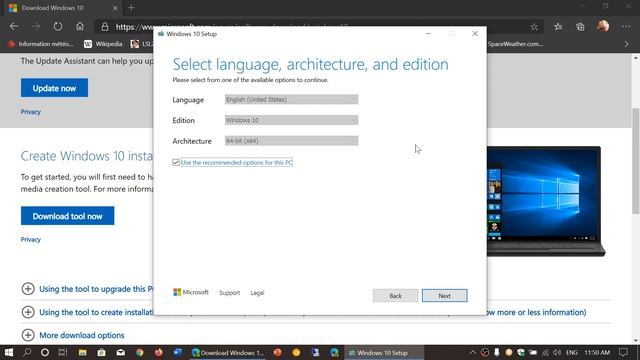Click the address bar lock icon

(x=105, y=27)
